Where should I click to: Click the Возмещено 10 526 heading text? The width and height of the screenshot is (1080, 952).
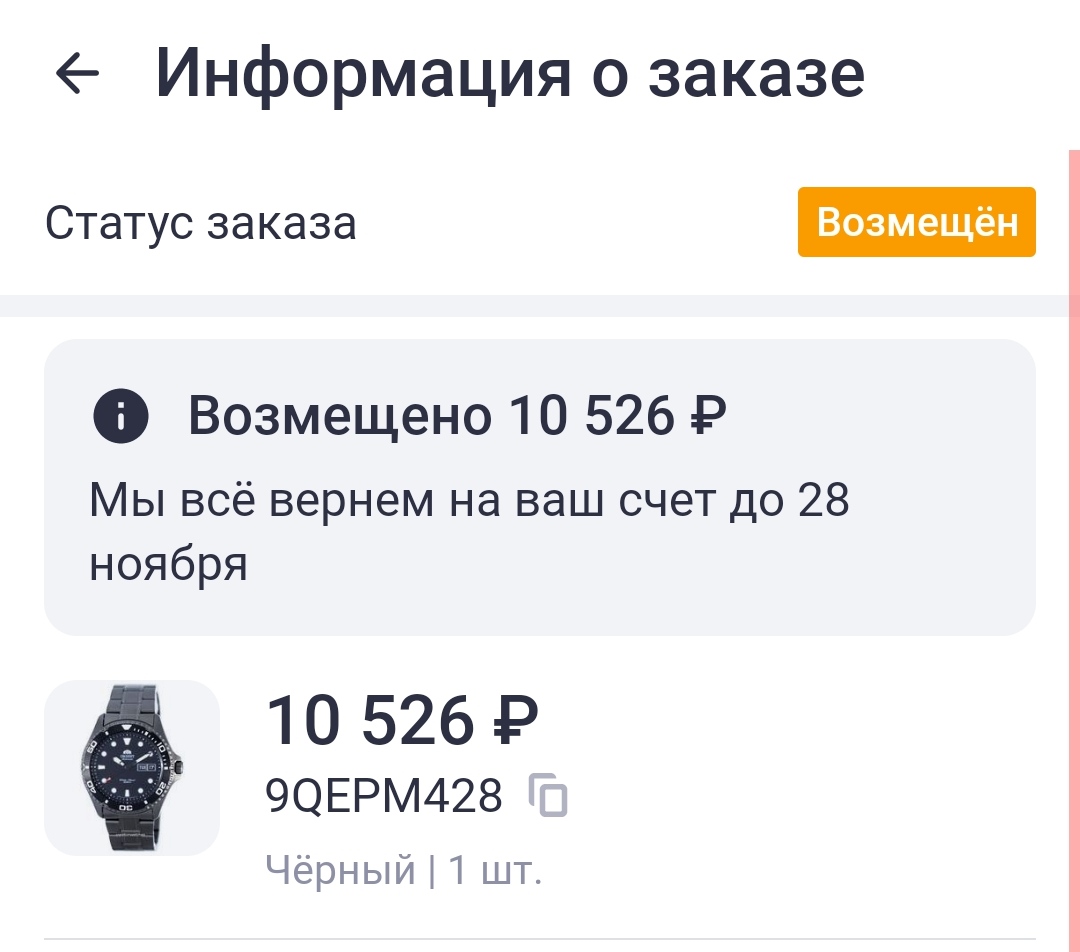(x=455, y=417)
